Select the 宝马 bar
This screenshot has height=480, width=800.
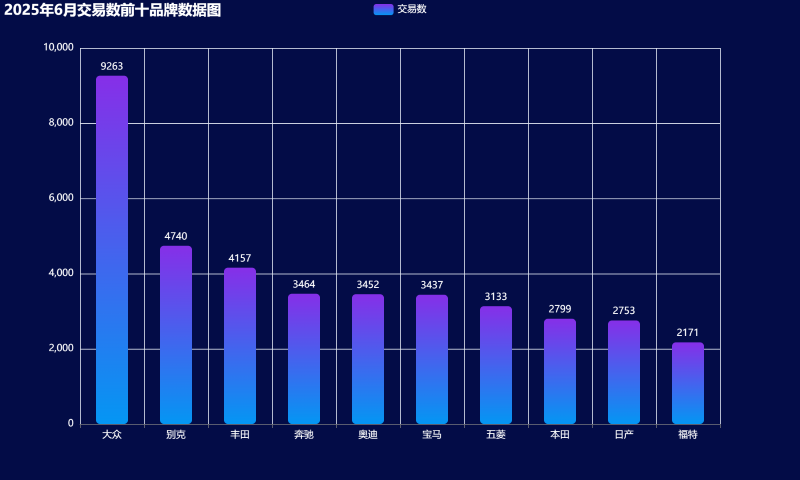click(432, 360)
